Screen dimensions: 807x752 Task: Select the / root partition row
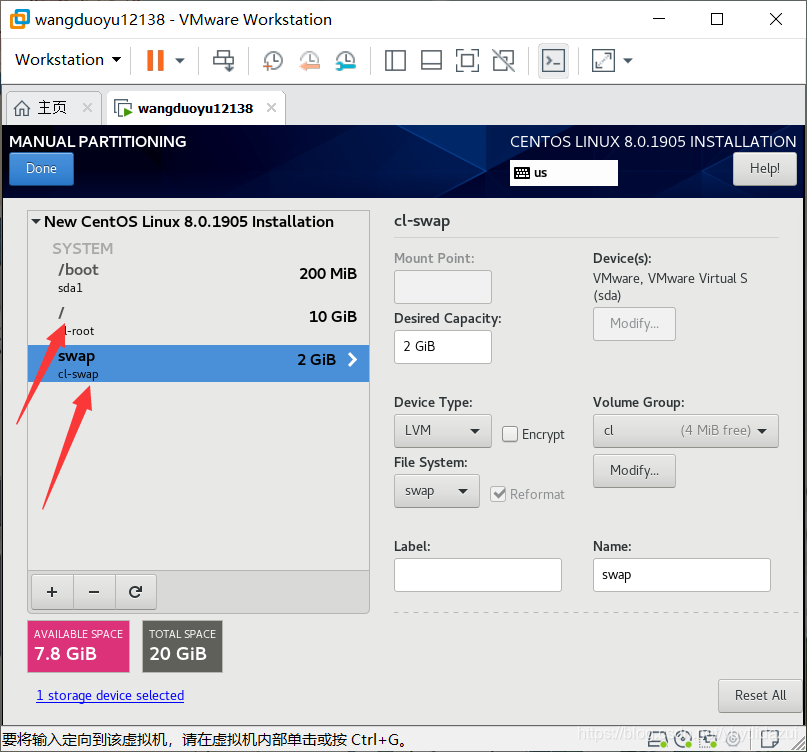(198, 322)
